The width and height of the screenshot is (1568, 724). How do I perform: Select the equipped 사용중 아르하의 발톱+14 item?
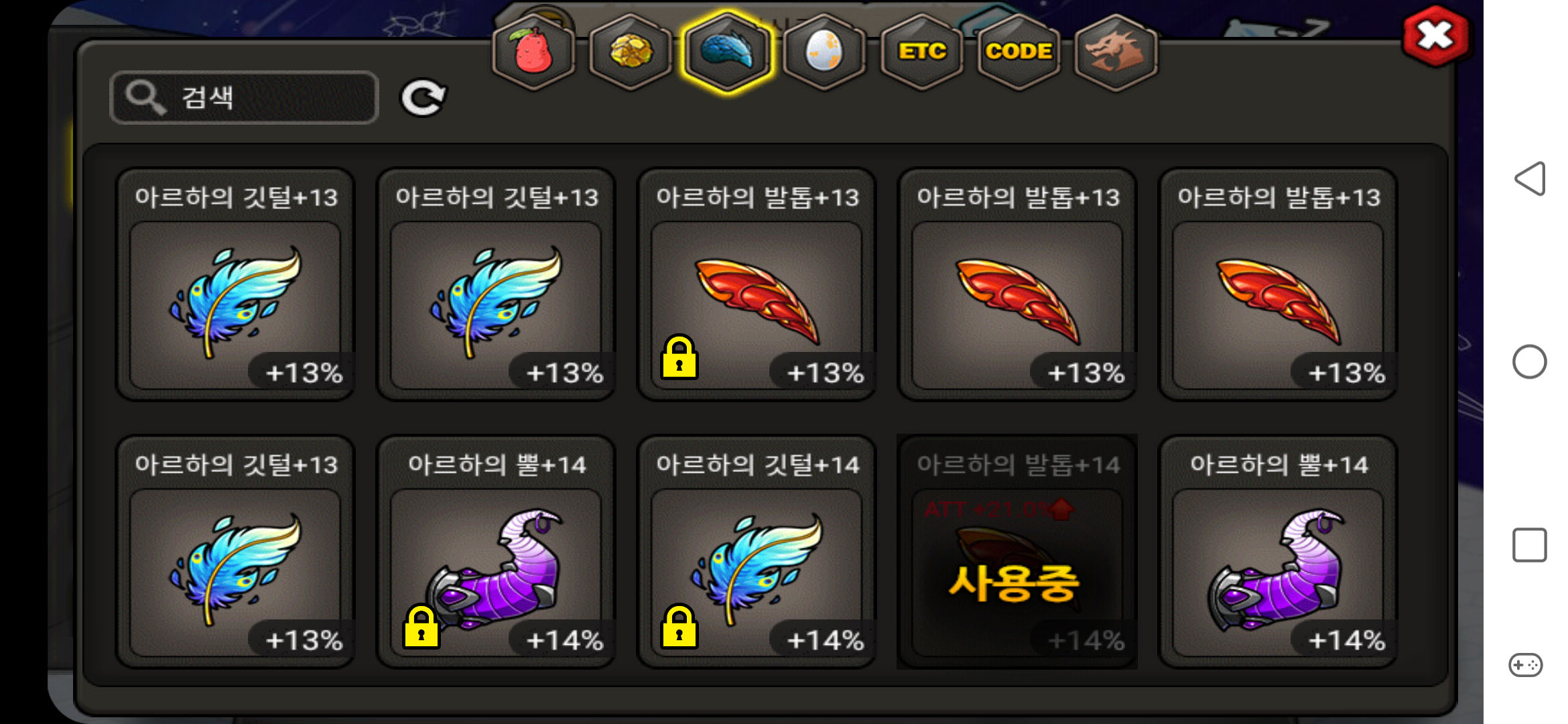pyautogui.click(x=1017, y=552)
